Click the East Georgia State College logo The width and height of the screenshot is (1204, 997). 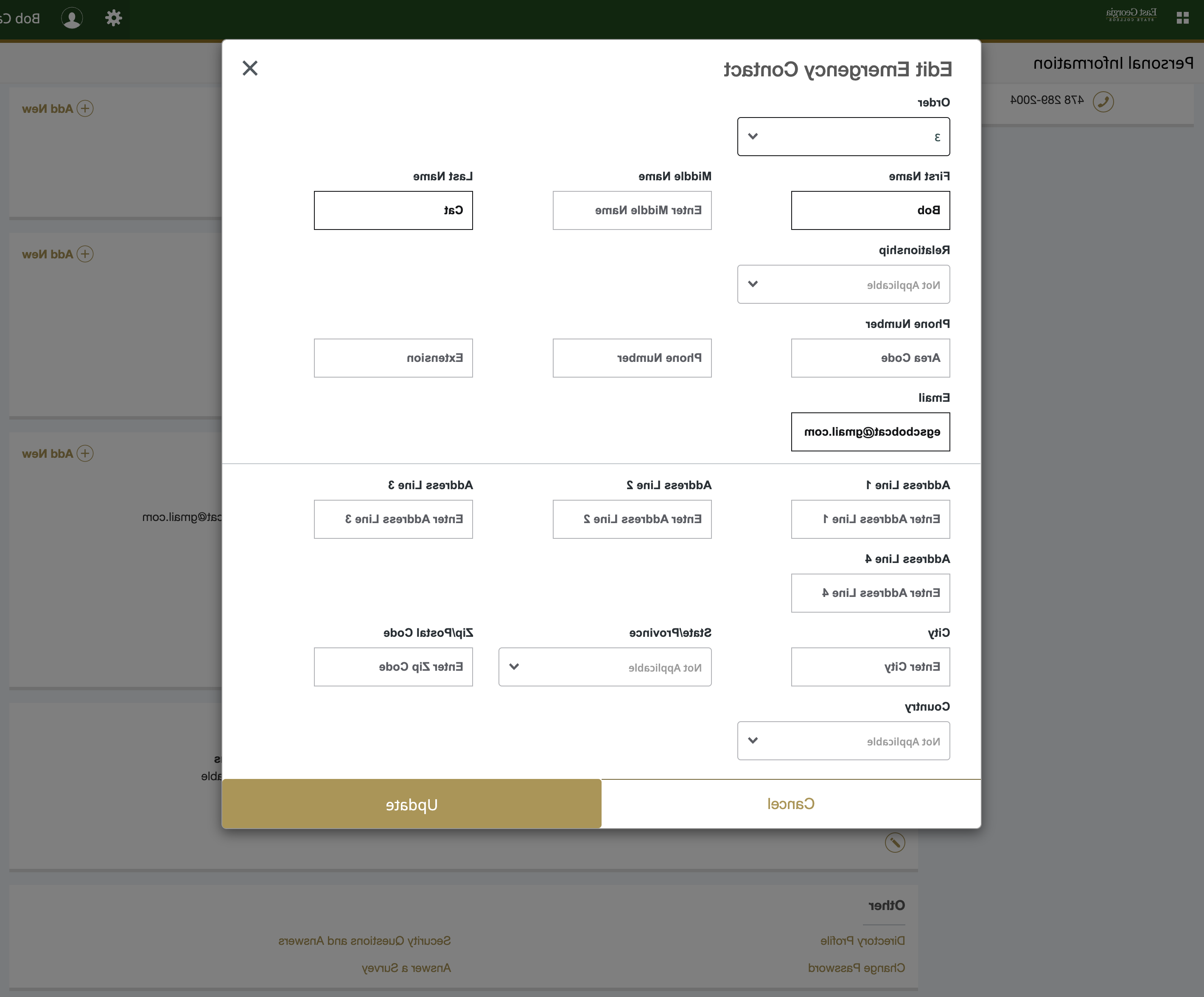[x=1131, y=15]
